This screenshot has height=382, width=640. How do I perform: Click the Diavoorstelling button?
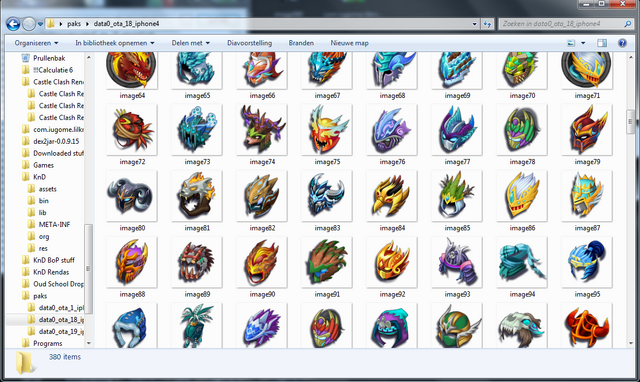click(x=249, y=43)
